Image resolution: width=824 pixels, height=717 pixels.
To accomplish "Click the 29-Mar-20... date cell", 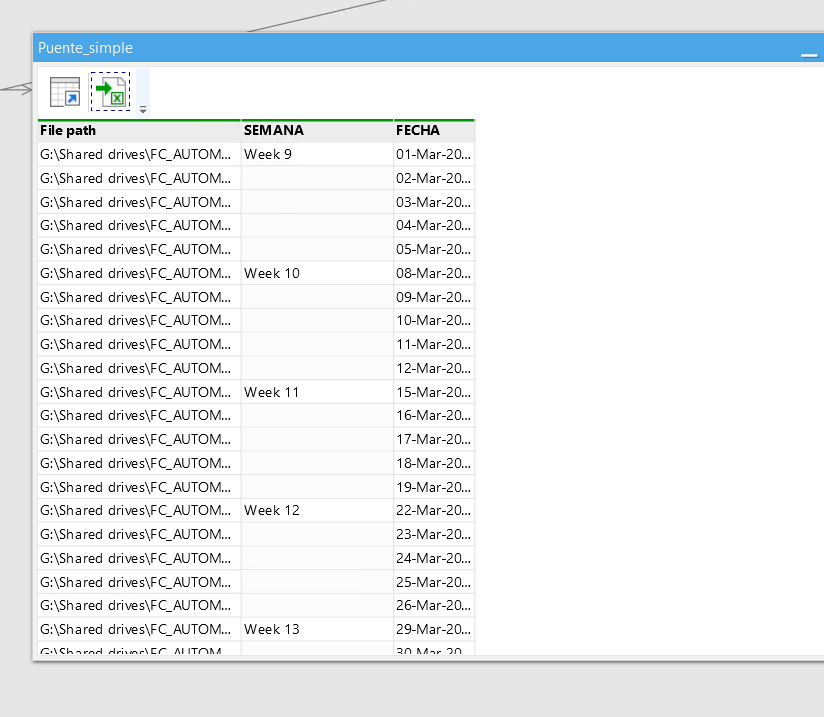I will pyautogui.click(x=434, y=629).
